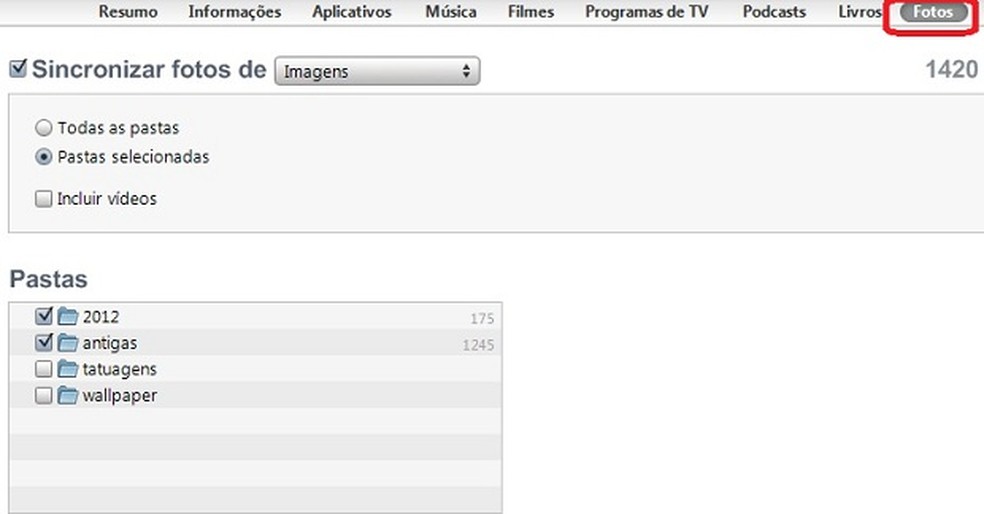Open the Música tab

pyautogui.click(x=451, y=11)
